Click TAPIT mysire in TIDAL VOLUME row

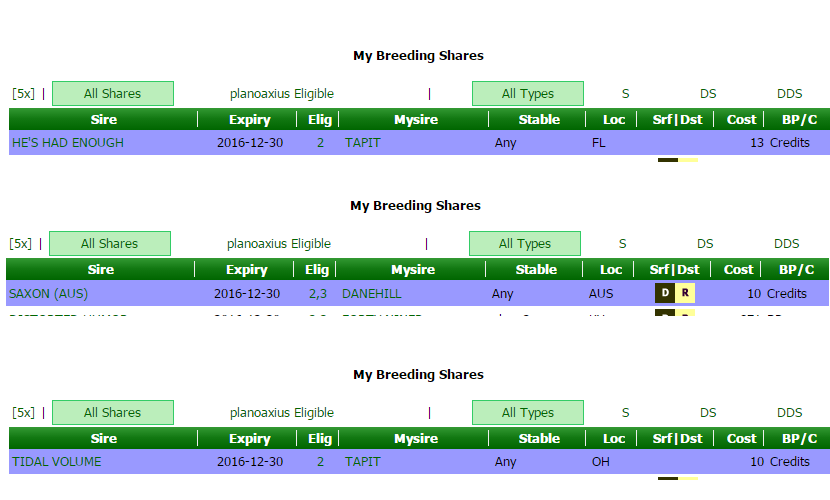point(363,462)
